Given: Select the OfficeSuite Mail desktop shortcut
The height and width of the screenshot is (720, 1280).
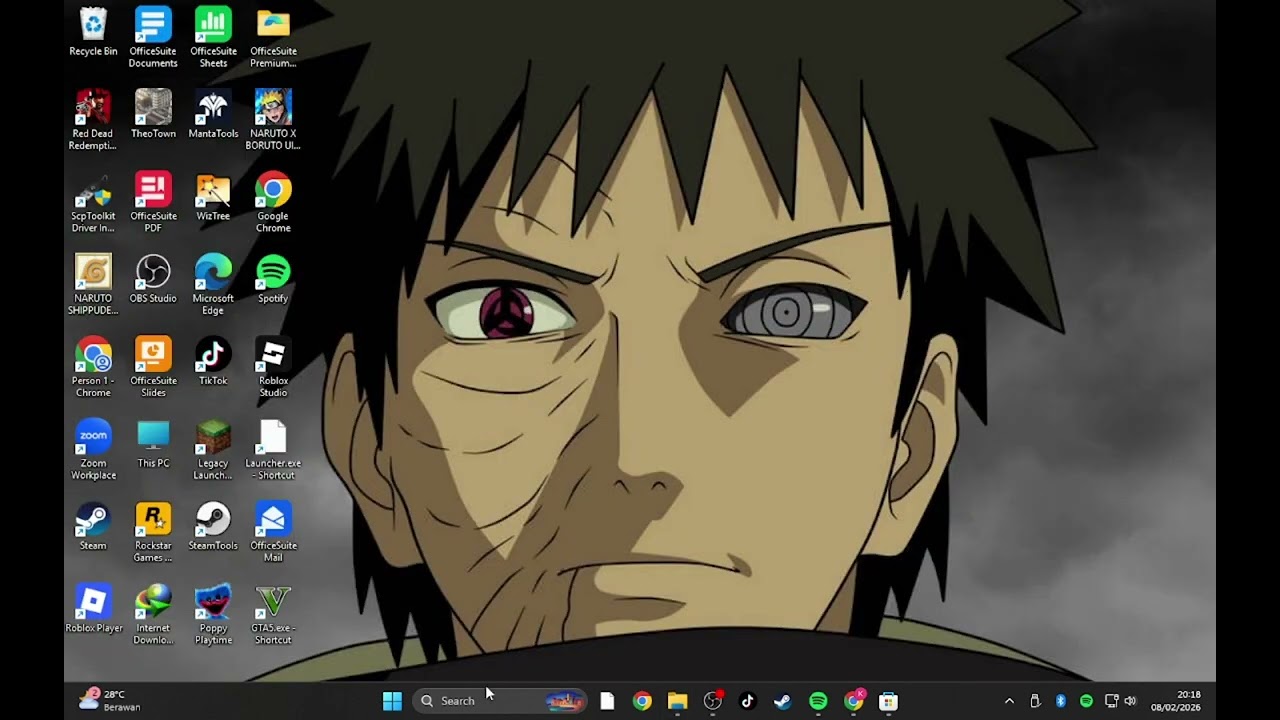Looking at the screenshot, I should [273, 532].
